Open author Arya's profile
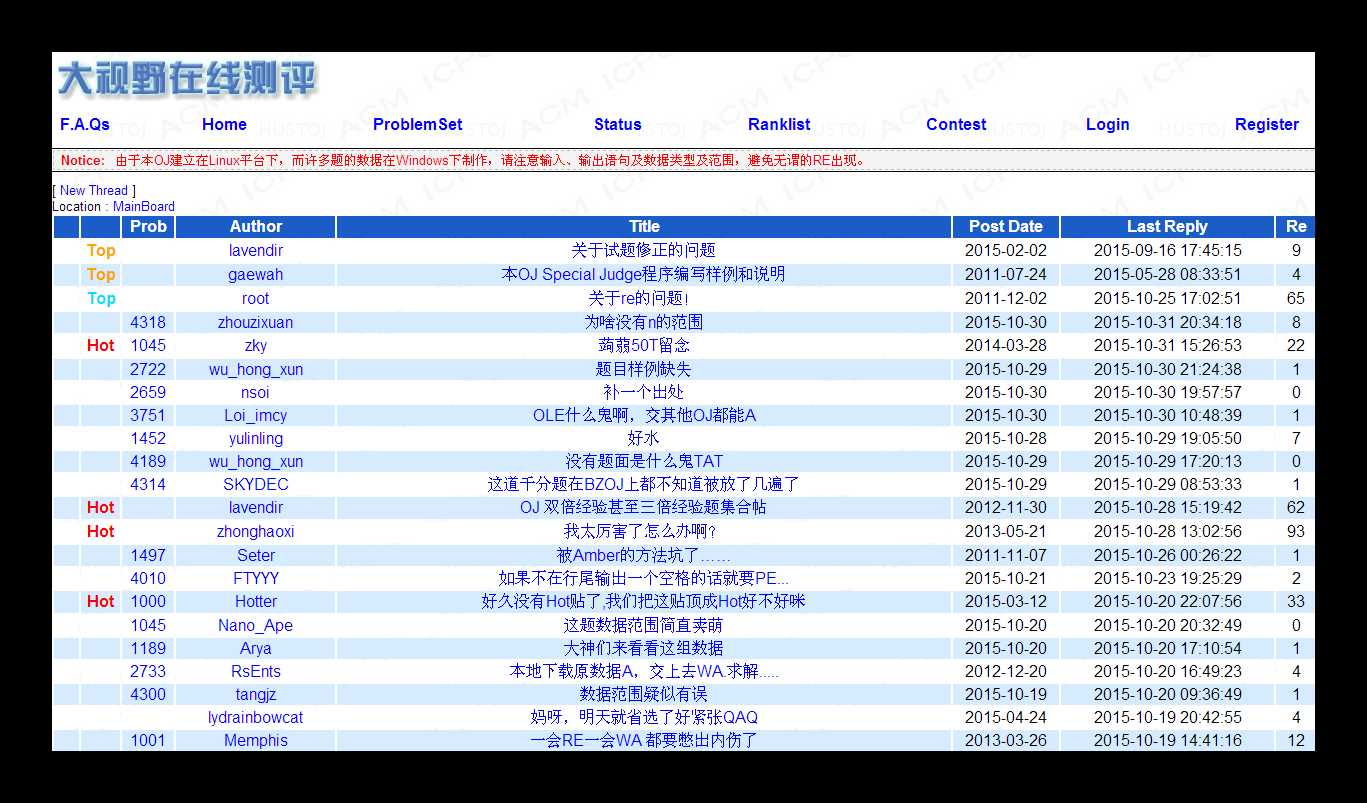1367x803 pixels. (256, 648)
